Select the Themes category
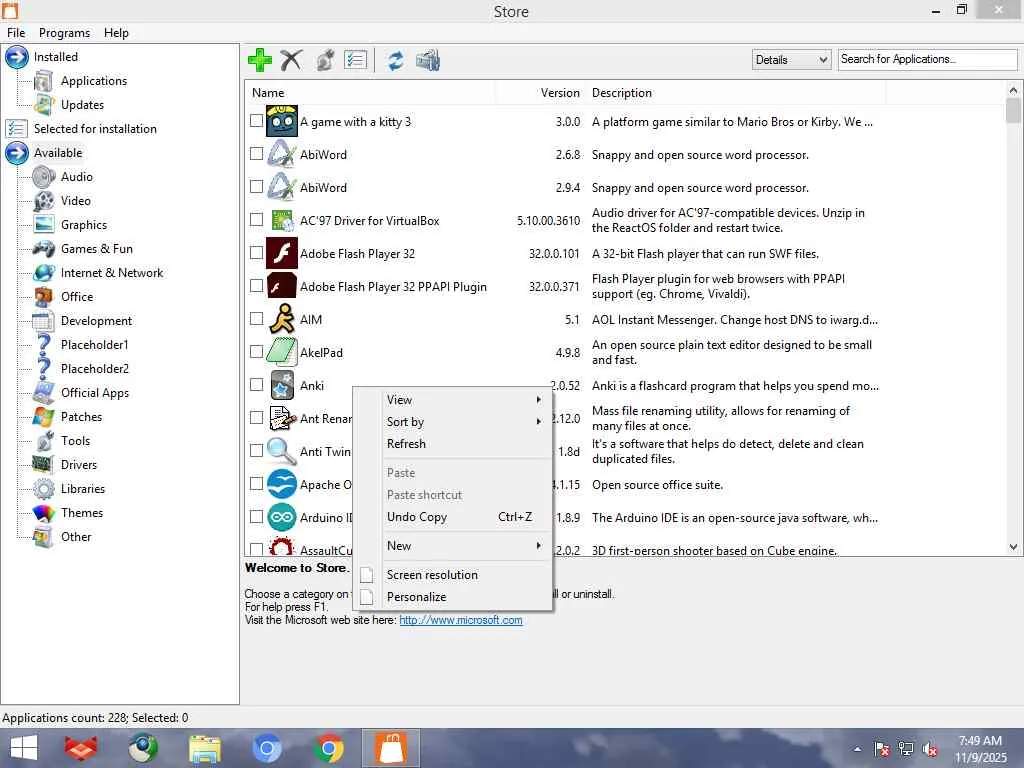Image resolution: width=1024 pixels, height=768 pixels. 82,513
